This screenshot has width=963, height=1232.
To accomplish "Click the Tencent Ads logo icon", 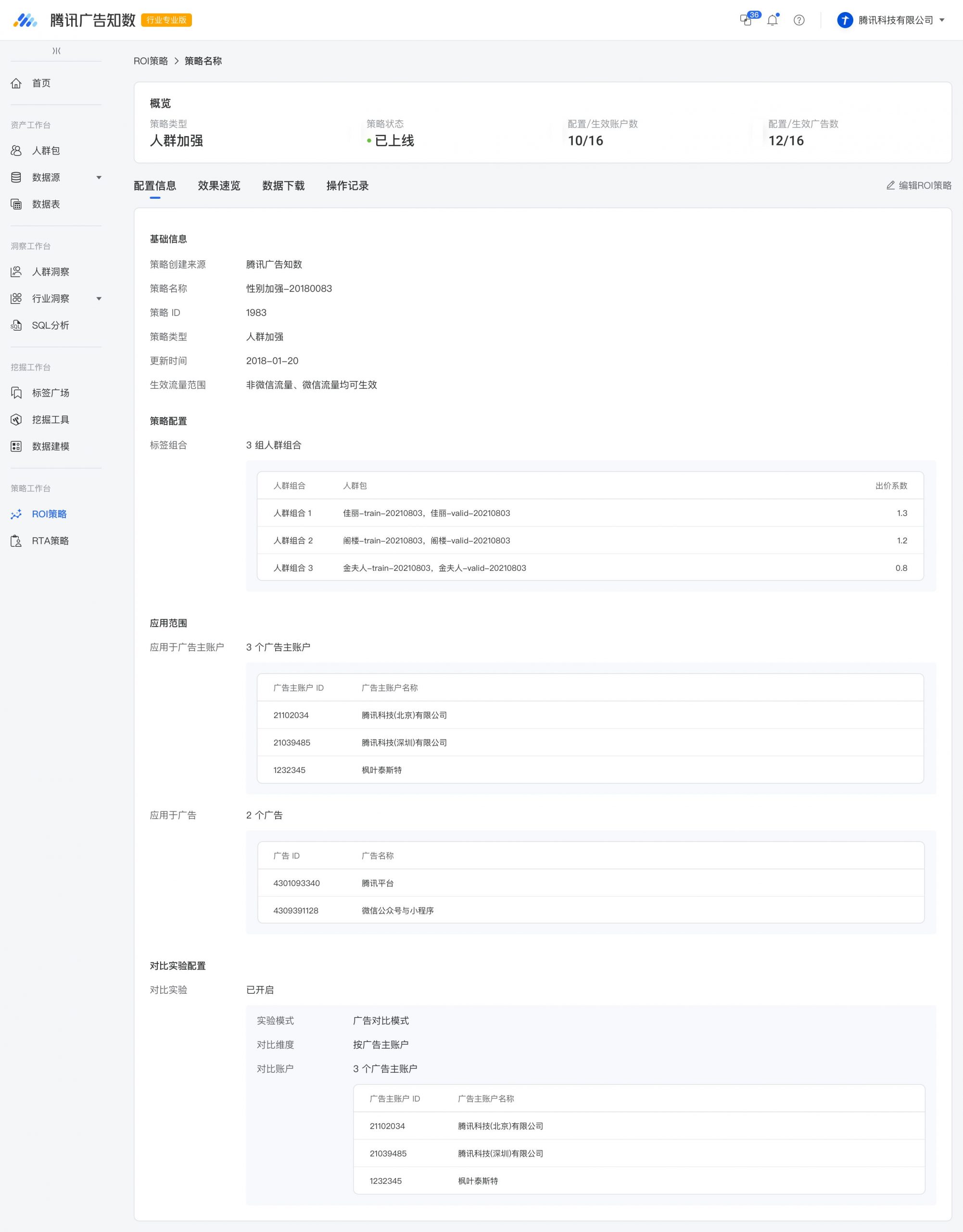I will pos(25,20).
